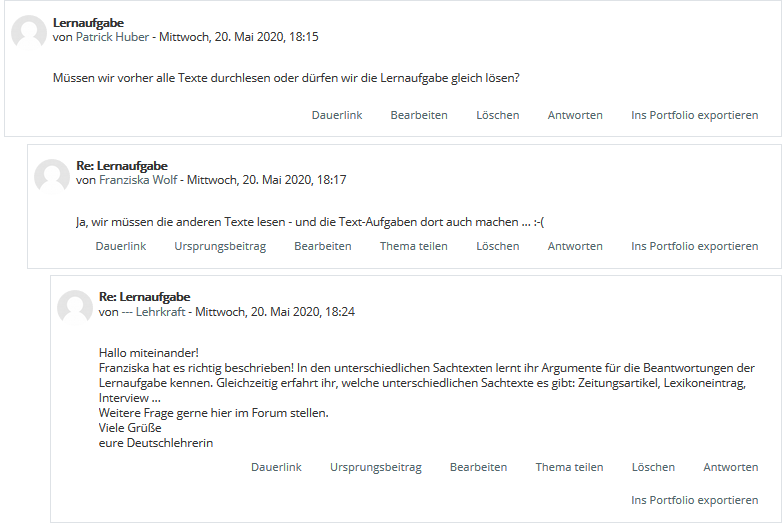Reply to the Lehrkraft's post via Antworten
The width and height of the screenshot is (784, 525).
coord(730,467)
